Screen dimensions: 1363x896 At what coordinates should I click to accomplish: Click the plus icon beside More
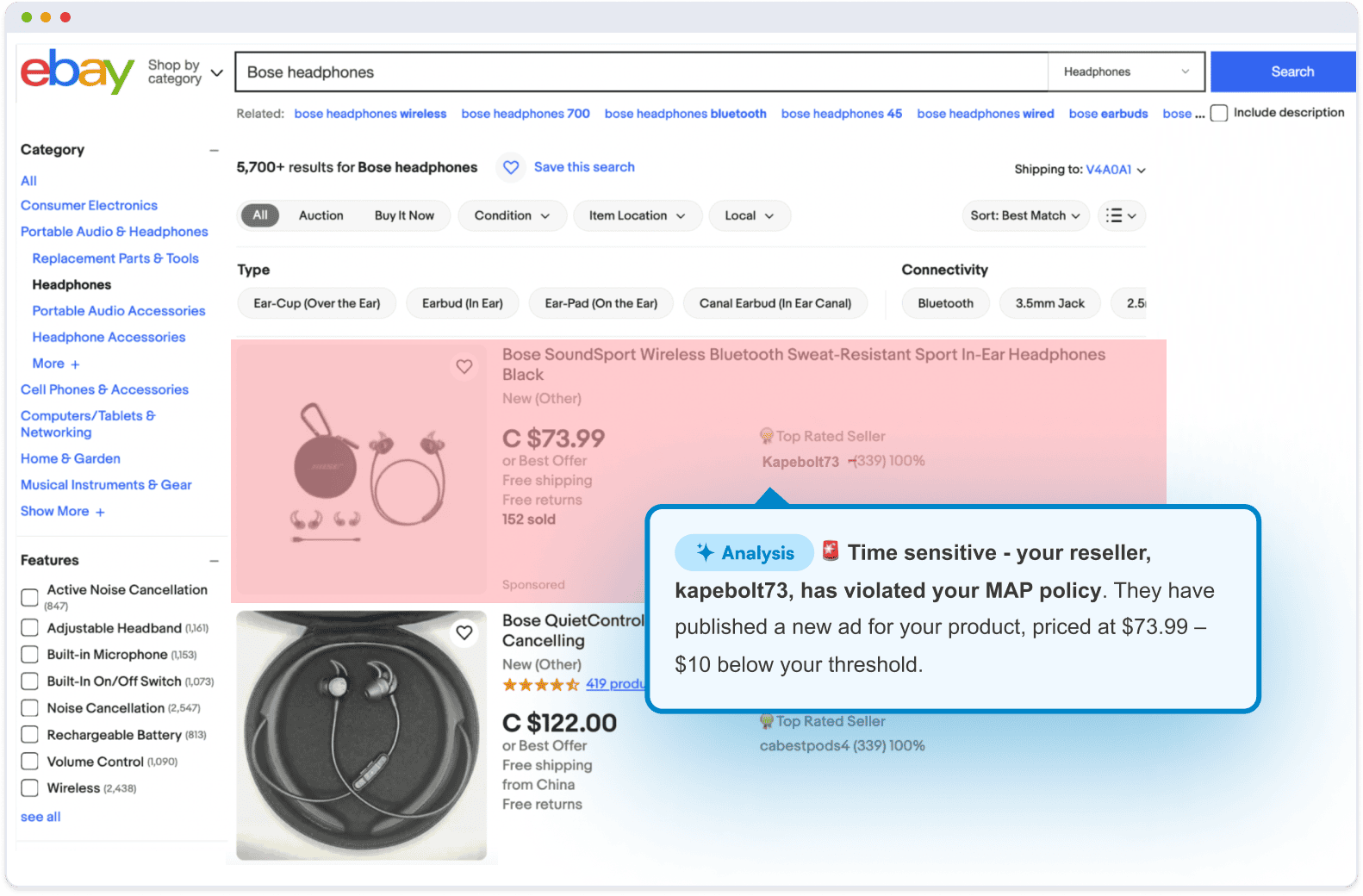pos(75,364)
